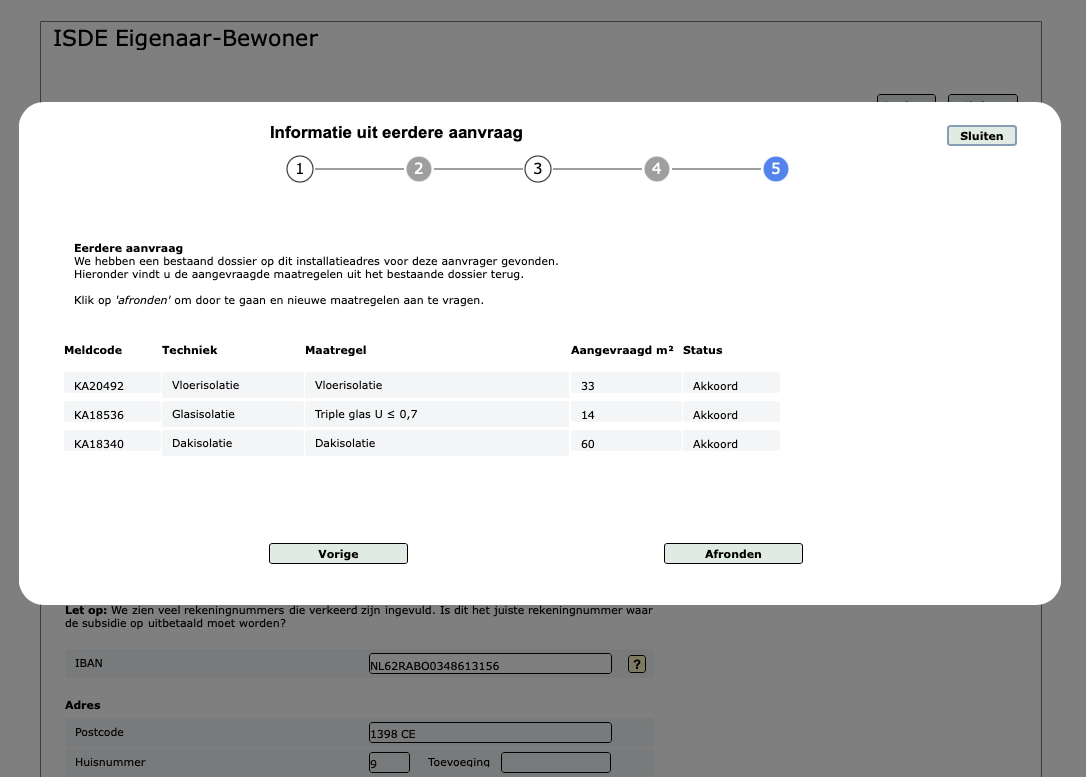This screenshot has height=777, width=1086.
Task: Click the Techniek column header
Action: [x=189, y=350]
